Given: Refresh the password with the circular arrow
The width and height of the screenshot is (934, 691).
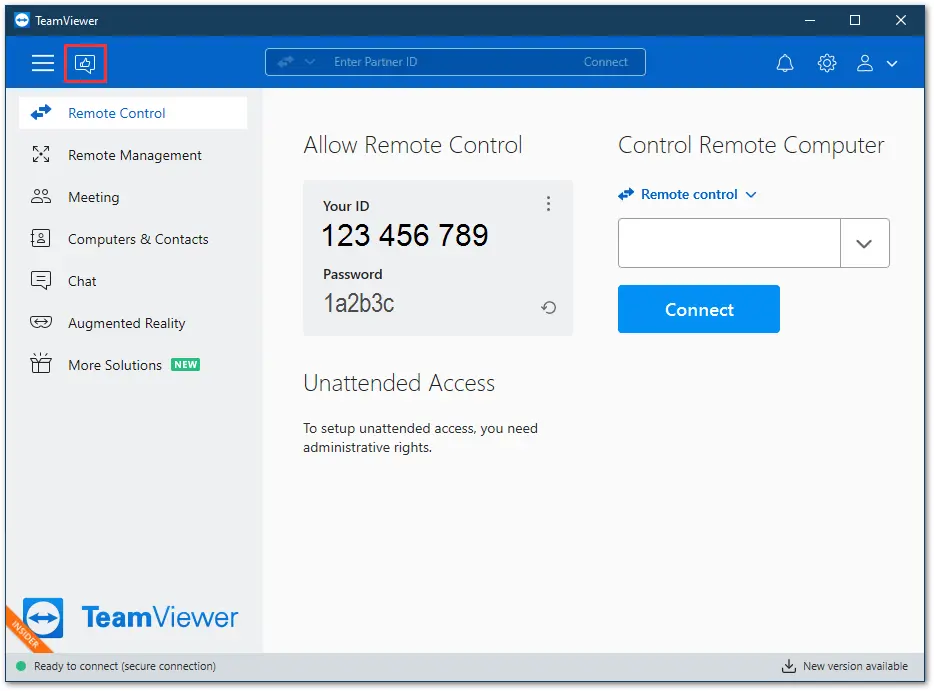Looking at the screenshot, I should [x=548, y=307].
